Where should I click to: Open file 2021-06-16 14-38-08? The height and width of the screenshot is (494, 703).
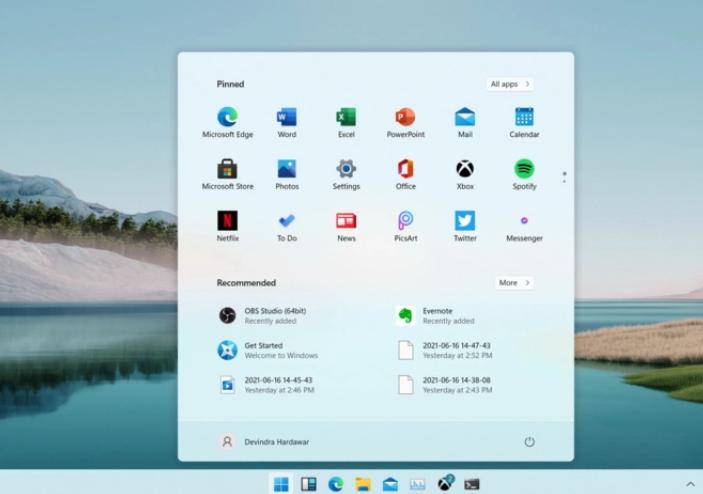[445, 385]
